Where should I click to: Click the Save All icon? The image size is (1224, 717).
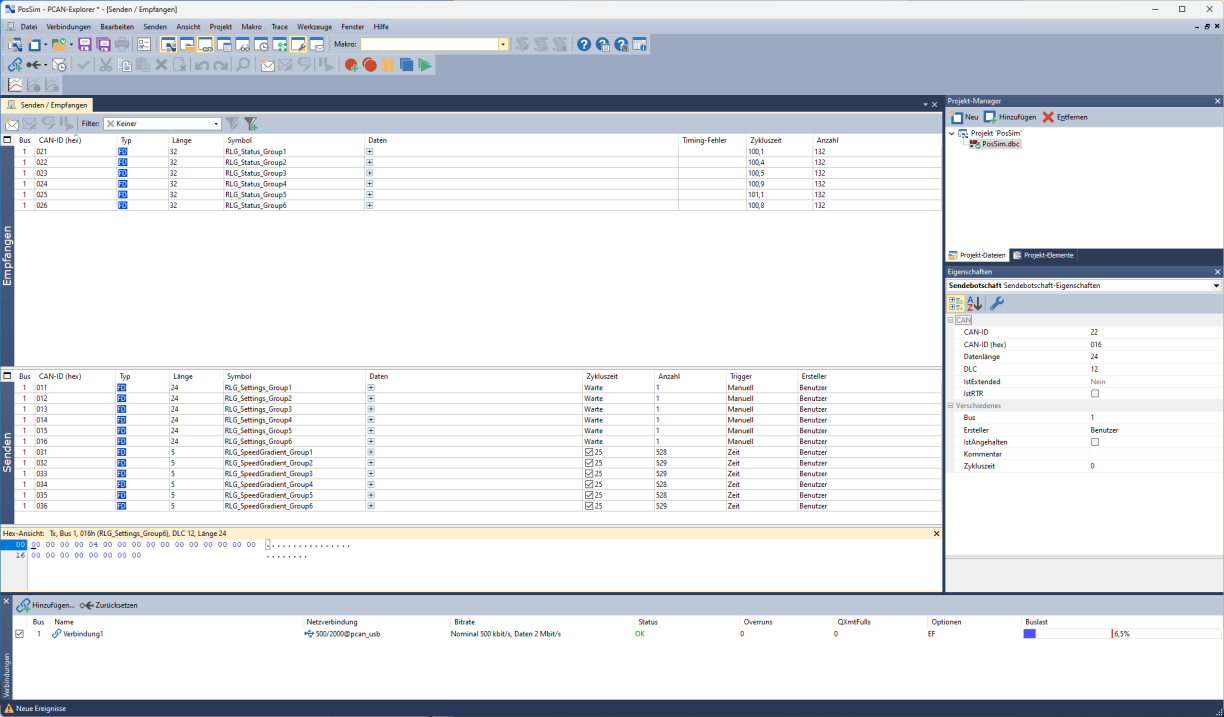[x=104, y=45]
